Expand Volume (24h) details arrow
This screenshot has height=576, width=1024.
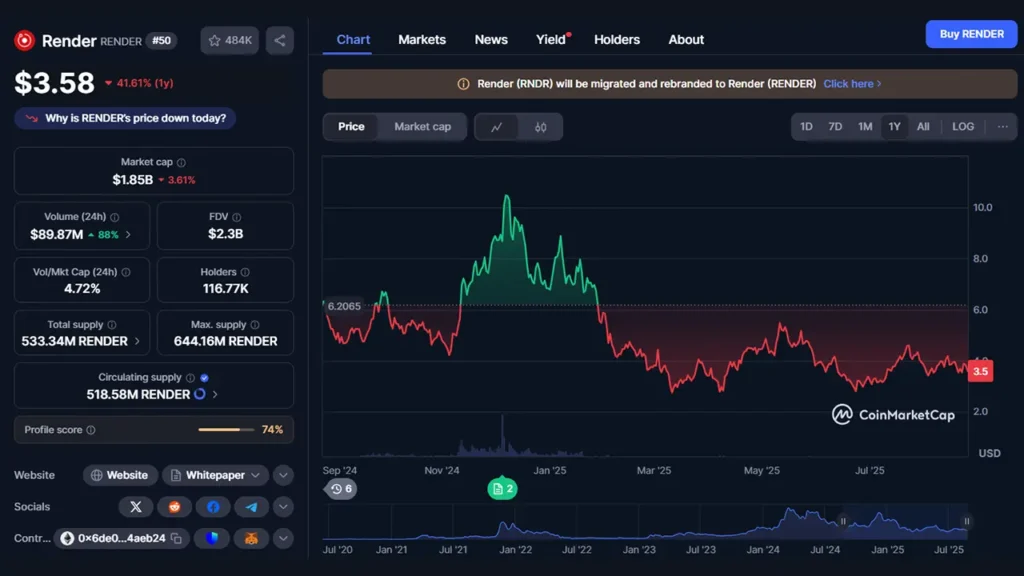coord(128,234)
